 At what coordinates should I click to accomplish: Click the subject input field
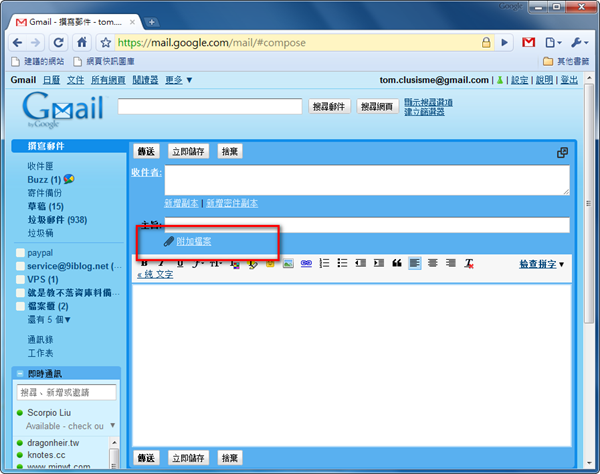[x=367, y=225]
